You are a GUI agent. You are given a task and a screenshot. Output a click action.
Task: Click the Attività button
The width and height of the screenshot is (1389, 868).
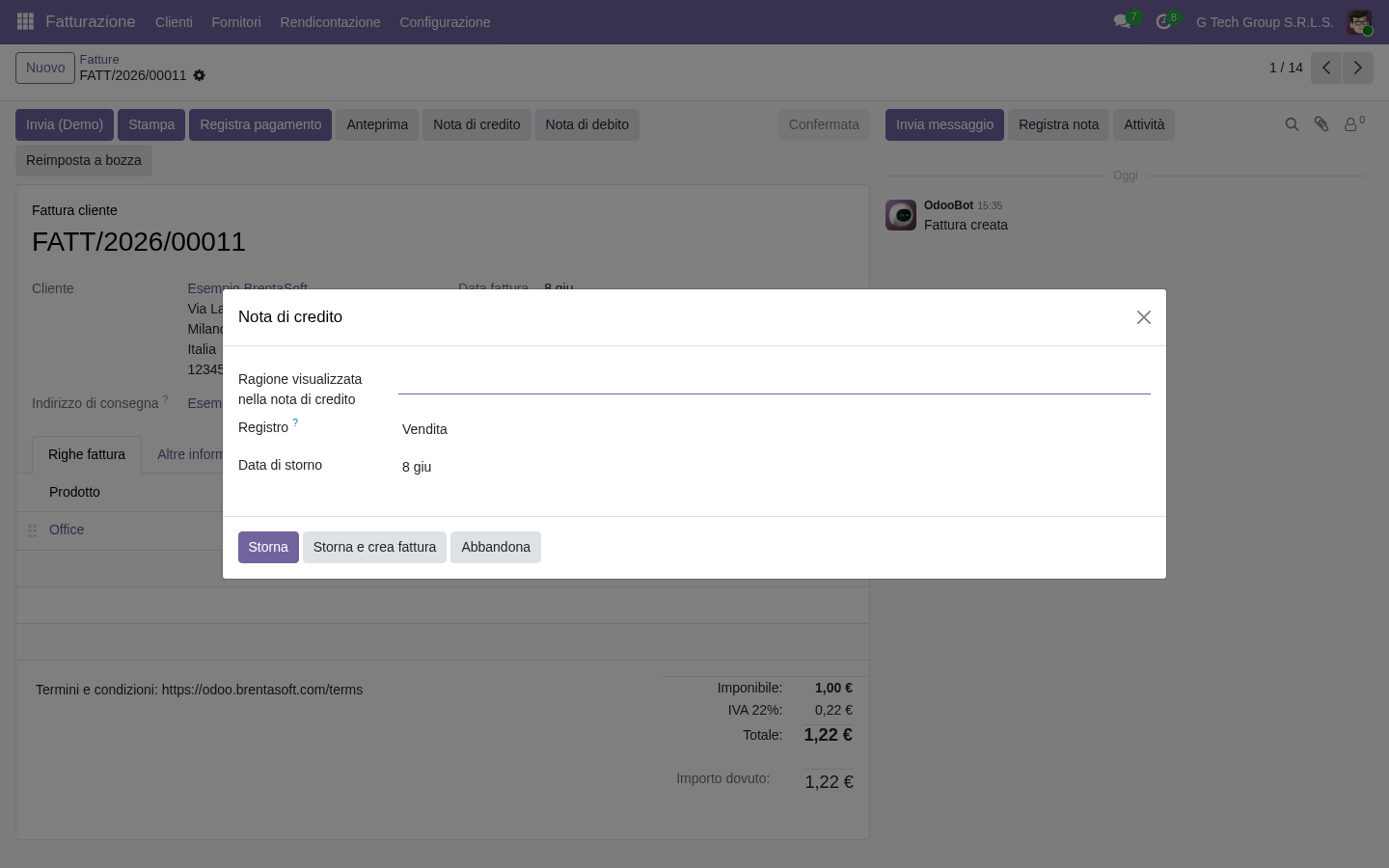coord(1144,124)
